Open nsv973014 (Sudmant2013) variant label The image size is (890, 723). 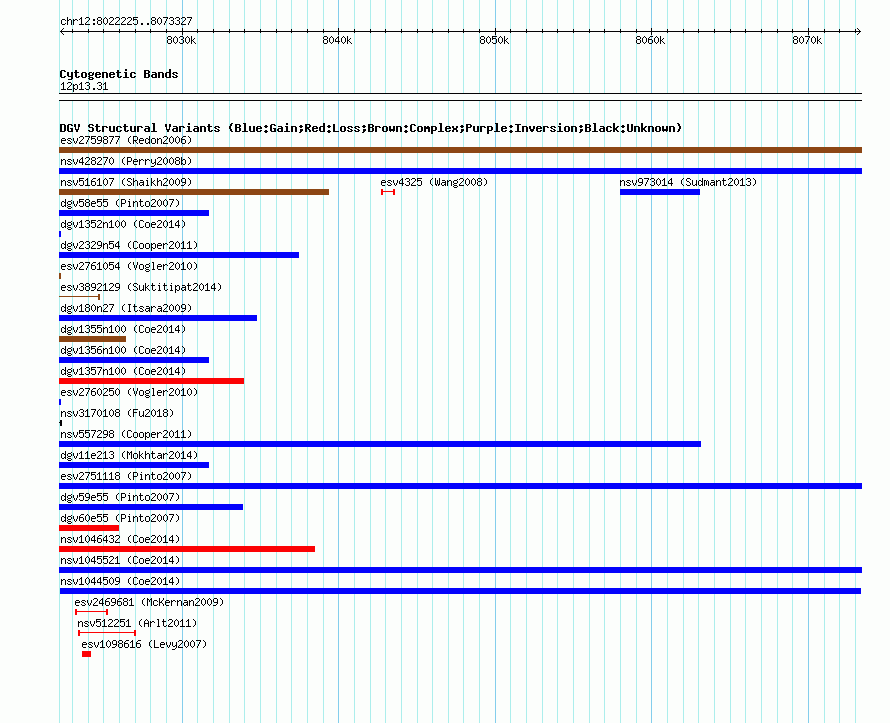click(x=688, y=182)
